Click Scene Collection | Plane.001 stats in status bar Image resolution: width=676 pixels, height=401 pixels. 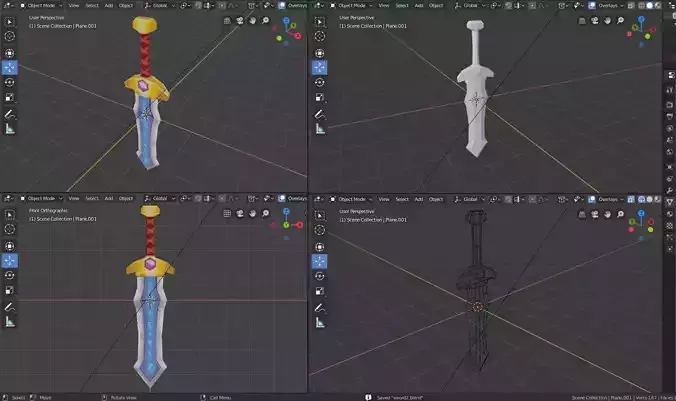pyautogui.click(x=601, y=398)
